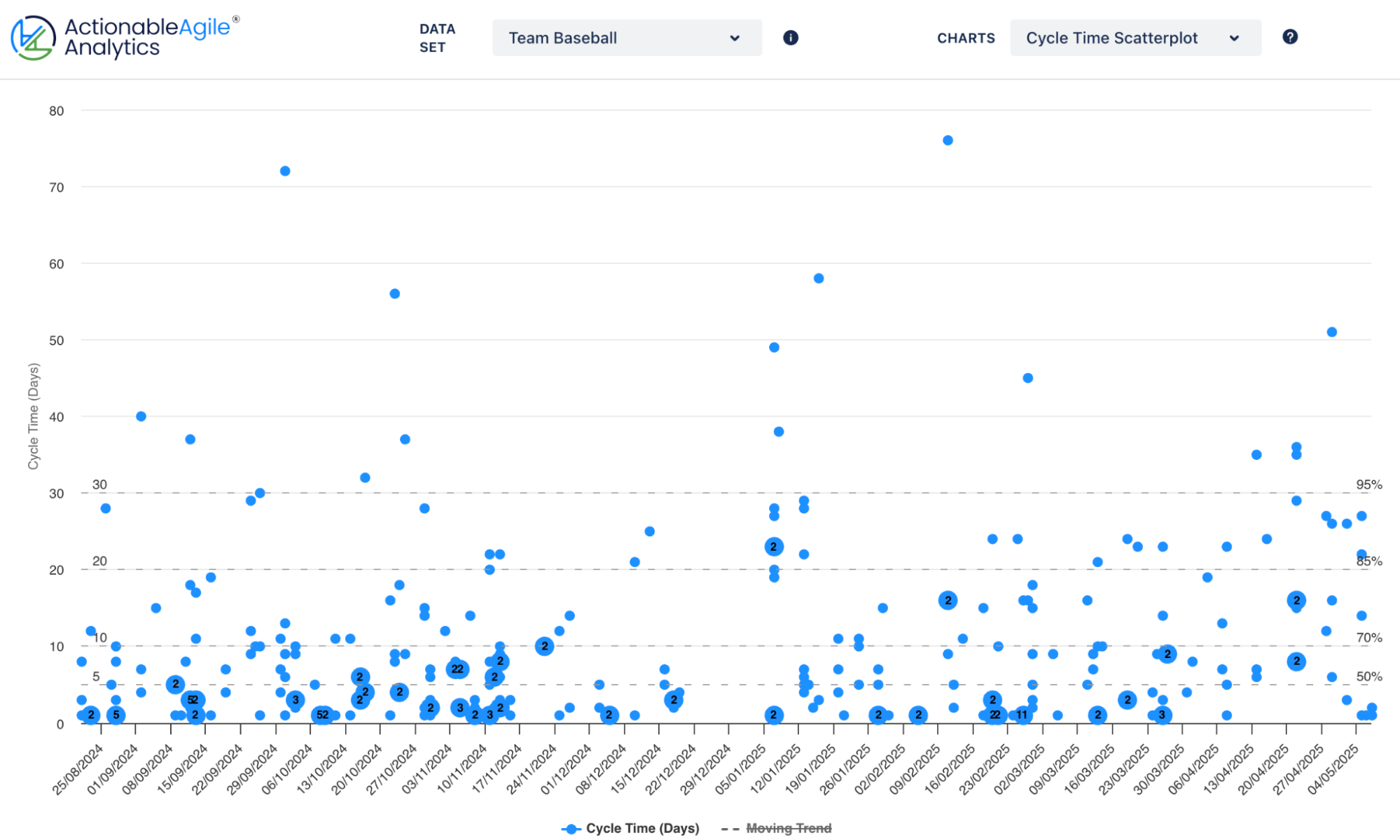Viewport: 1400px width, 840px height.
Task: Click the data set info icon
Action: click(791, 38)
